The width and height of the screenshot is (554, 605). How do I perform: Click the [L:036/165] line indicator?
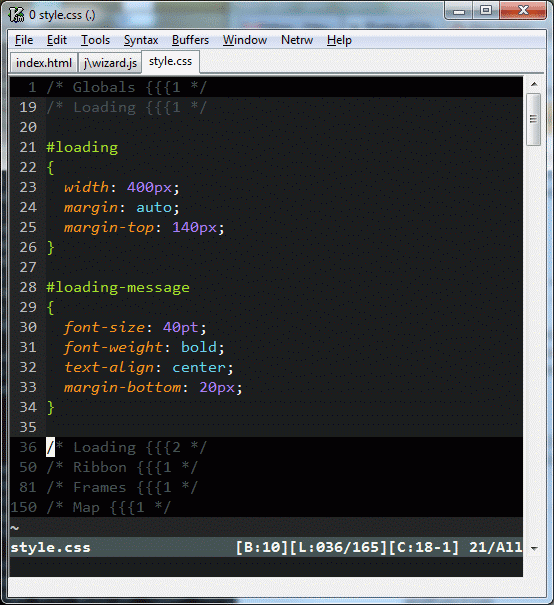coord(338,548)
